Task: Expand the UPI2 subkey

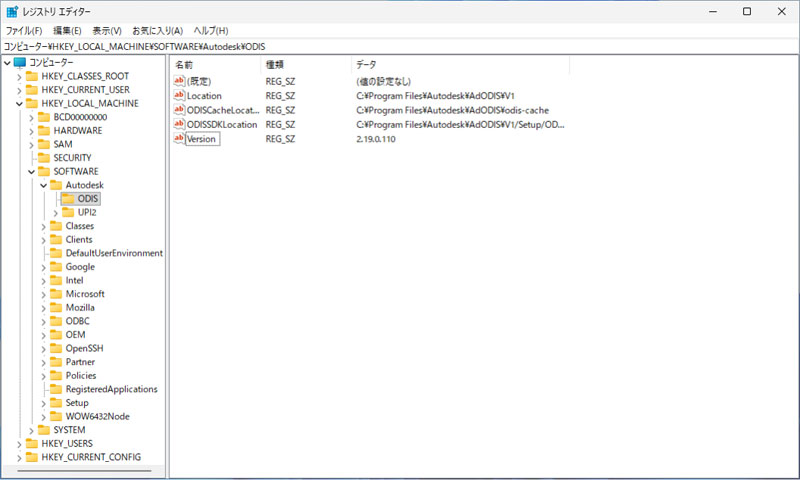Action: (56, 212)
